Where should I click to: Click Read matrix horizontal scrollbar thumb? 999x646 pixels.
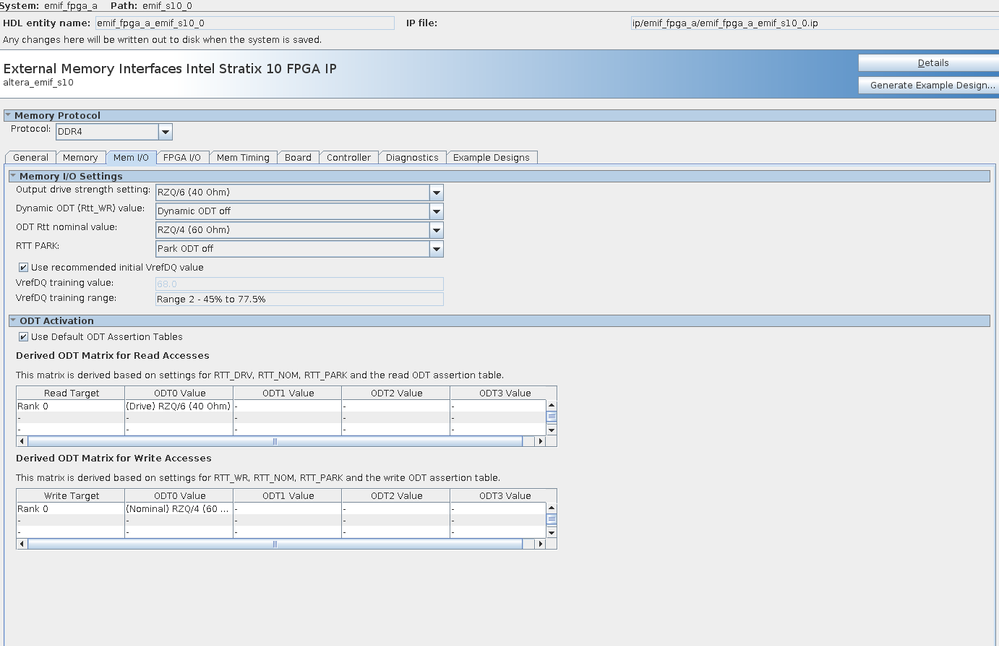[275, 441]
